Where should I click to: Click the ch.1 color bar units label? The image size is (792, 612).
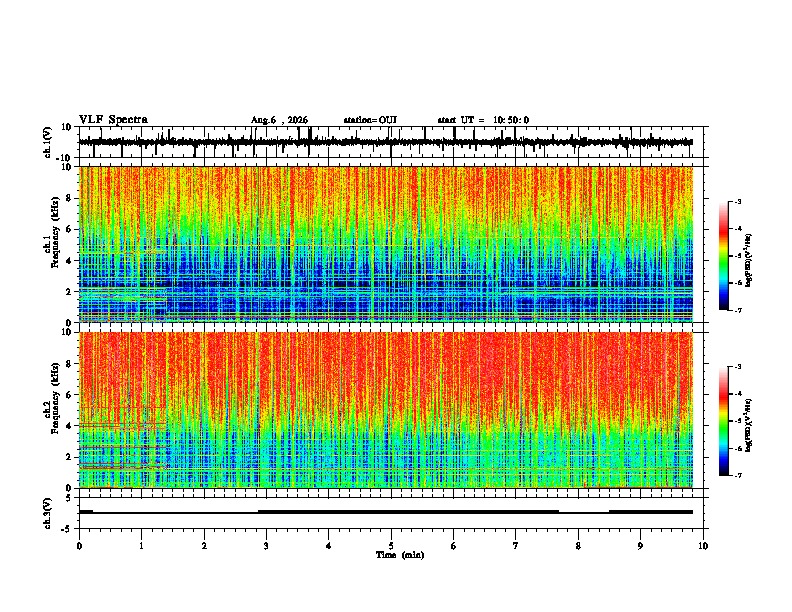point(748,261)
